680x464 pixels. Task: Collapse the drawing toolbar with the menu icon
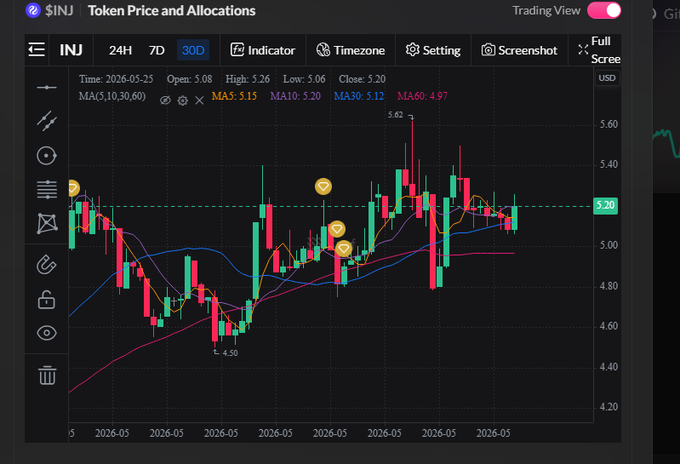tap(36, 50)
